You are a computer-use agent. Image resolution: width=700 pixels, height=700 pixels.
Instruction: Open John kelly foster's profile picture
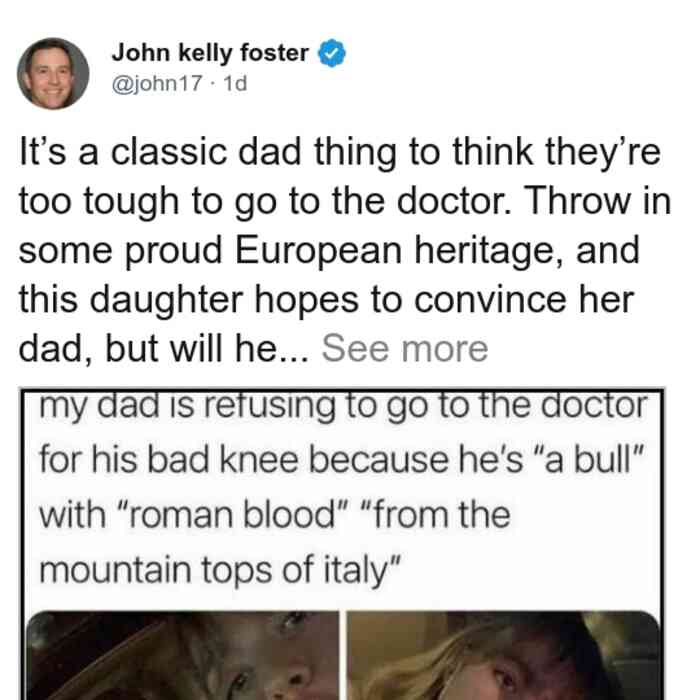[53, 74]
